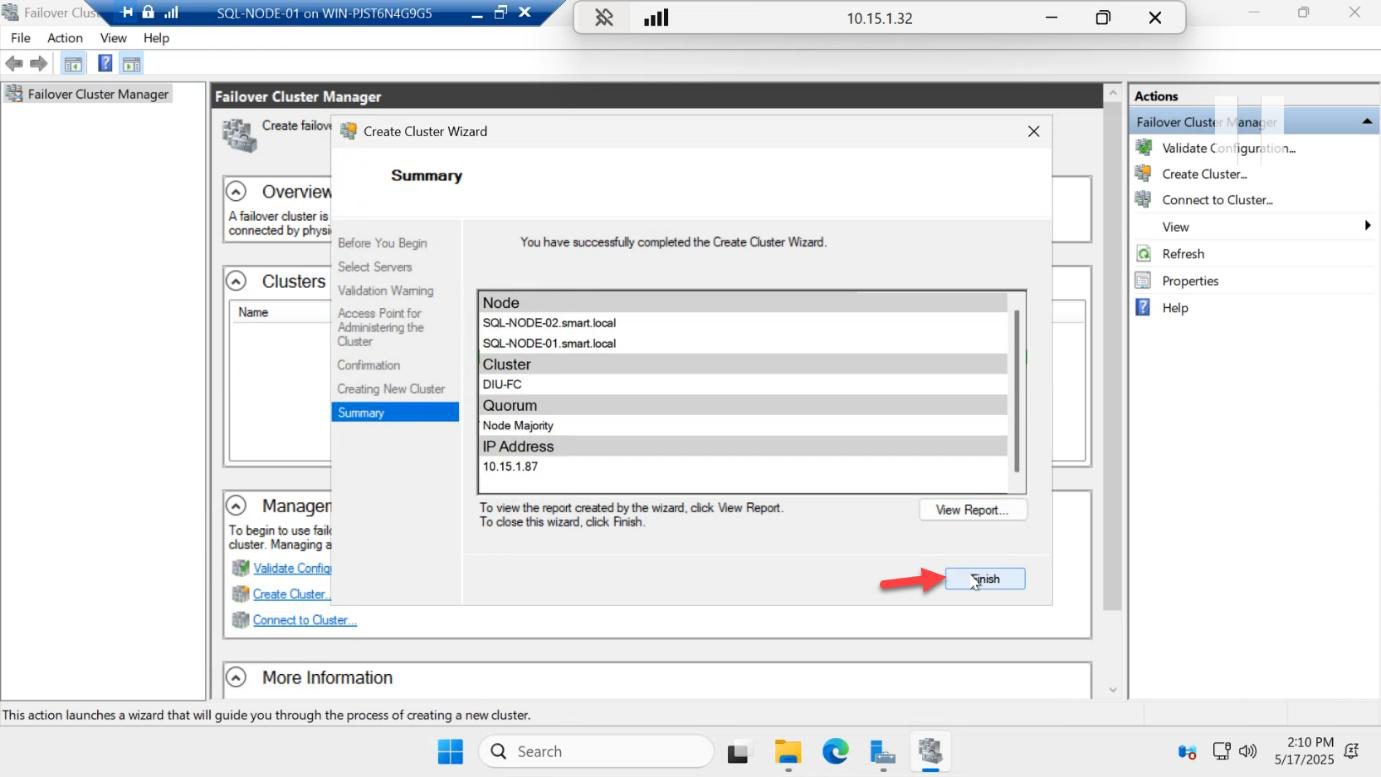This screenshot has width=1381, height=777.
Task: Open File Explorer from taskbar
Action: coord(788,751)
